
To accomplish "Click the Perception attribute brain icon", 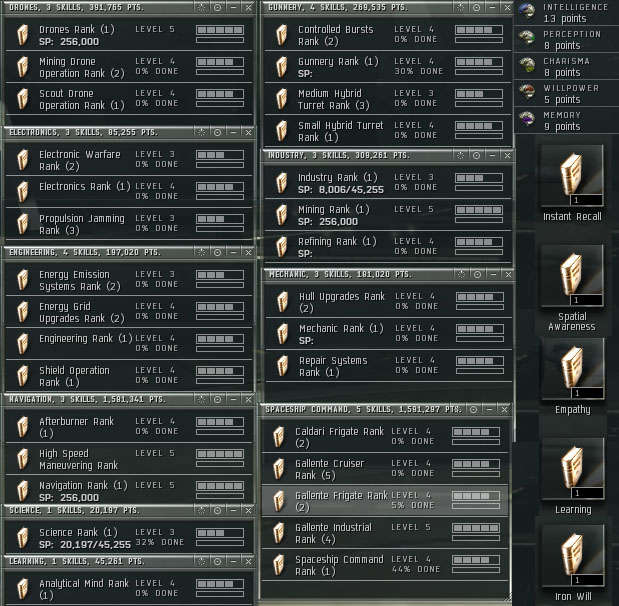I will click(527, 38).
